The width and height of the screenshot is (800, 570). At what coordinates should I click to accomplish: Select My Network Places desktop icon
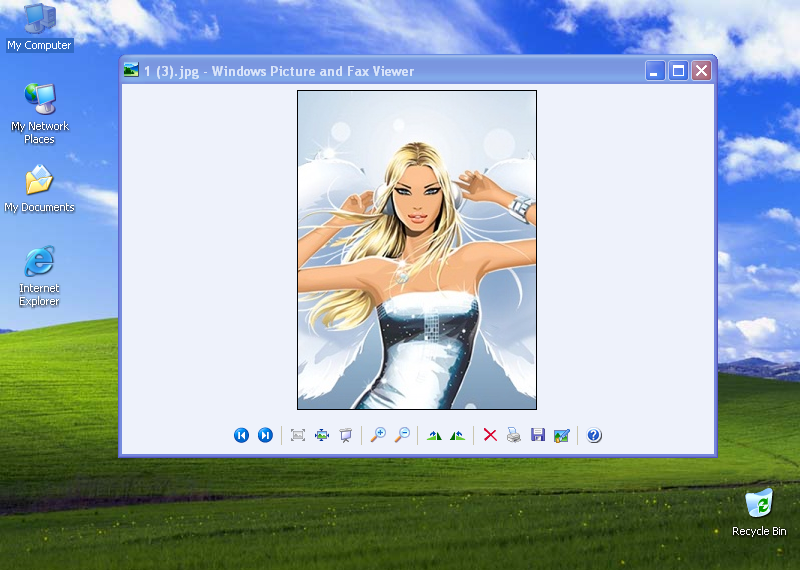click(x=40, y=114)
